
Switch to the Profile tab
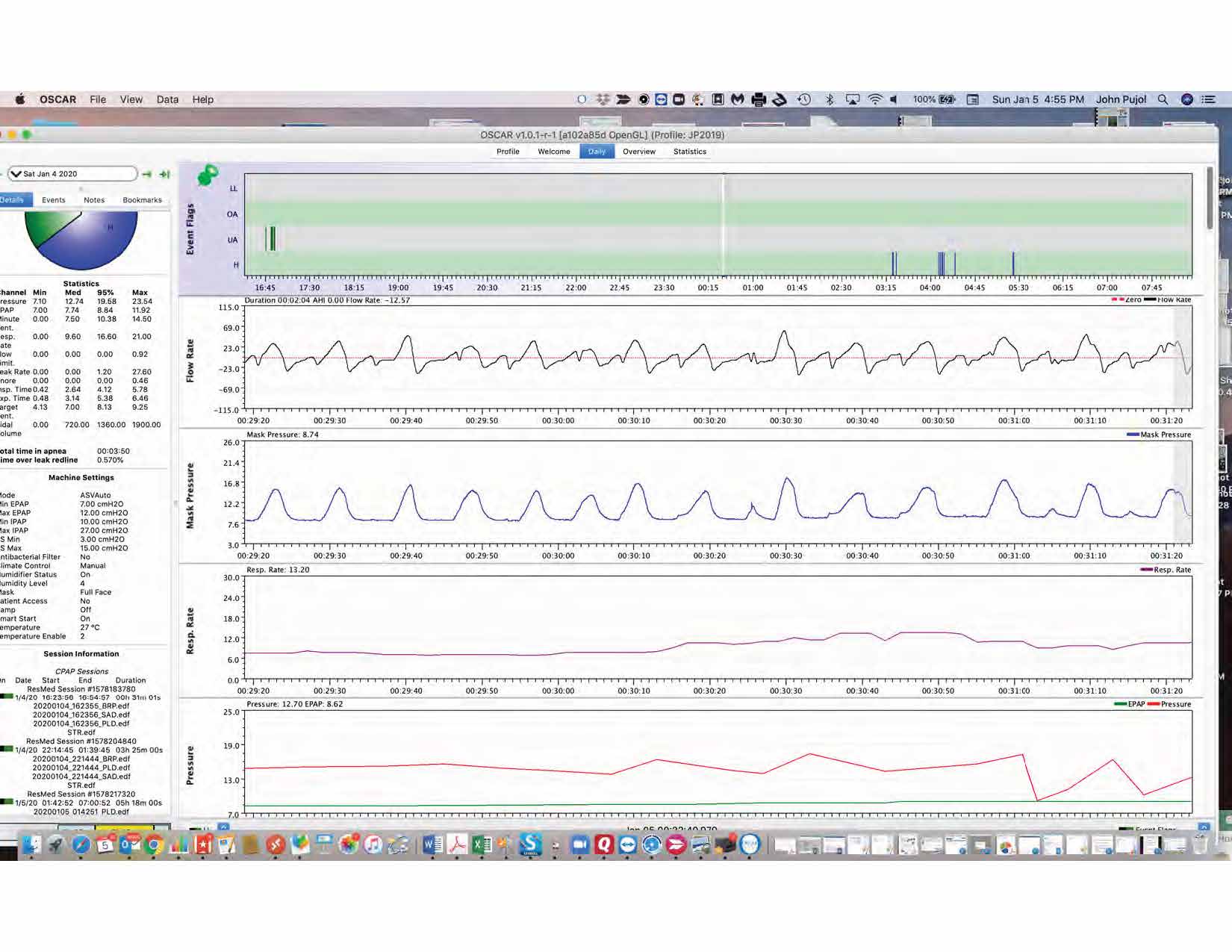[508, 152]
